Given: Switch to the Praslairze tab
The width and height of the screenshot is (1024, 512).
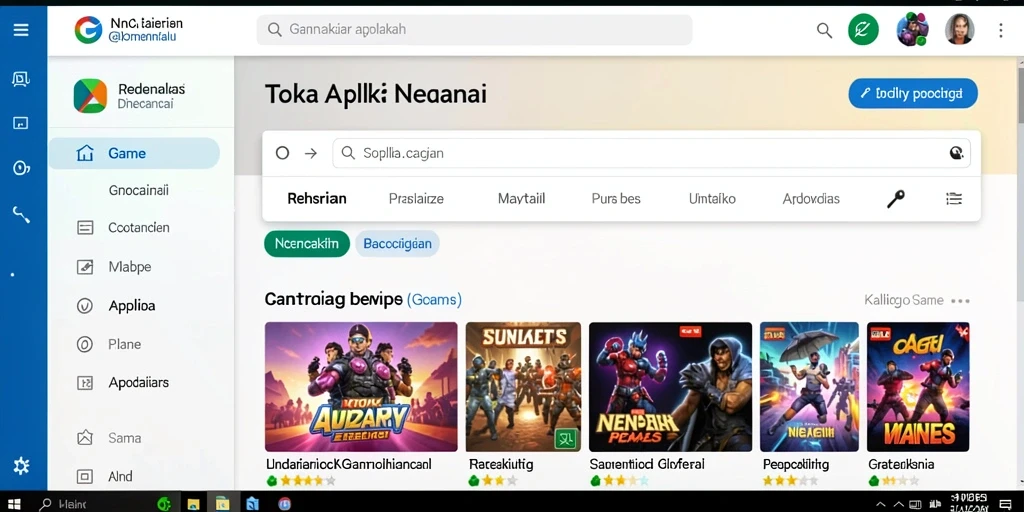Looking at the screenshot, I should tap(416, 199).
